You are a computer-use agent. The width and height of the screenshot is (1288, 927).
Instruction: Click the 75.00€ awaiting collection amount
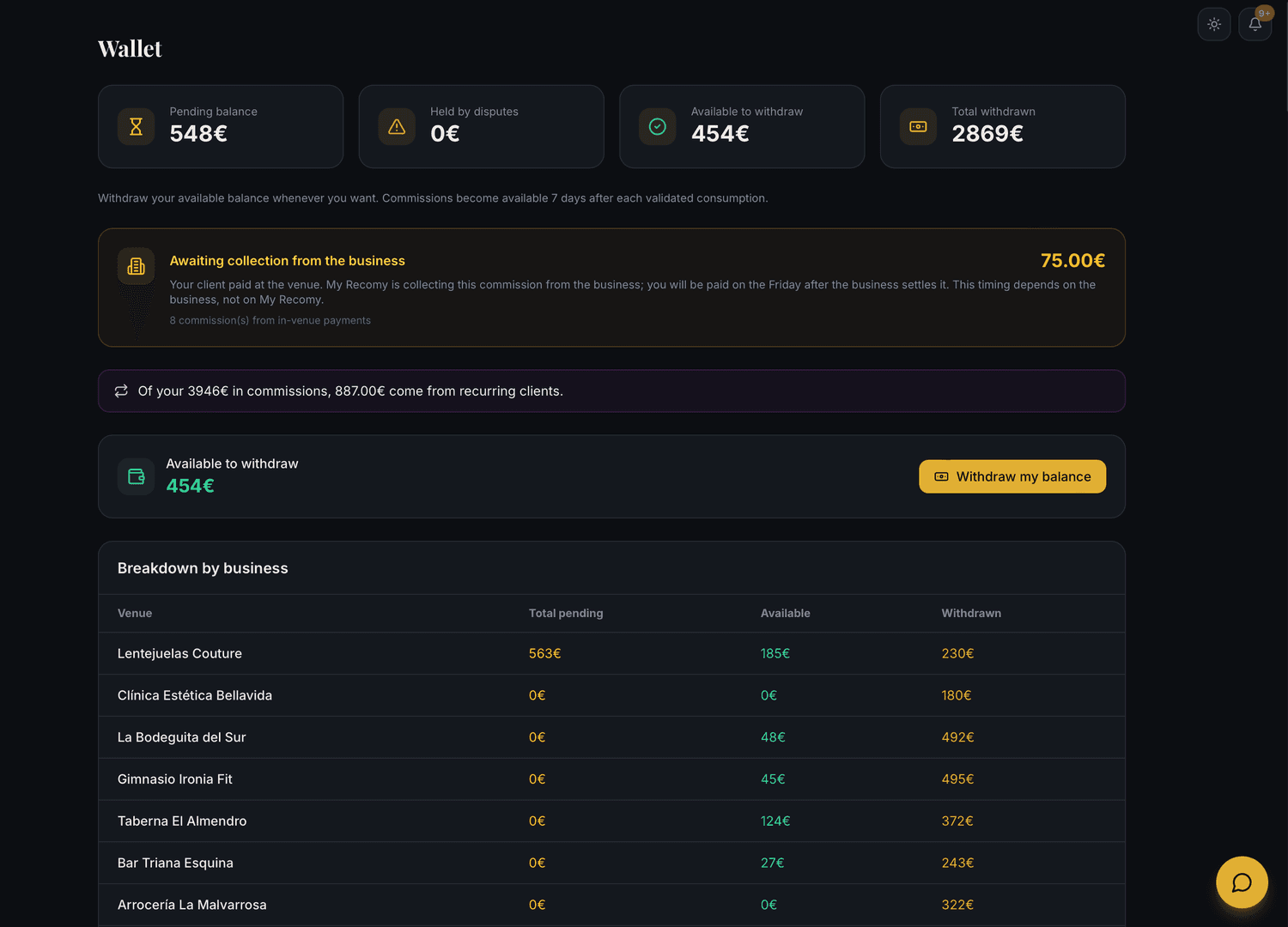1072,260
